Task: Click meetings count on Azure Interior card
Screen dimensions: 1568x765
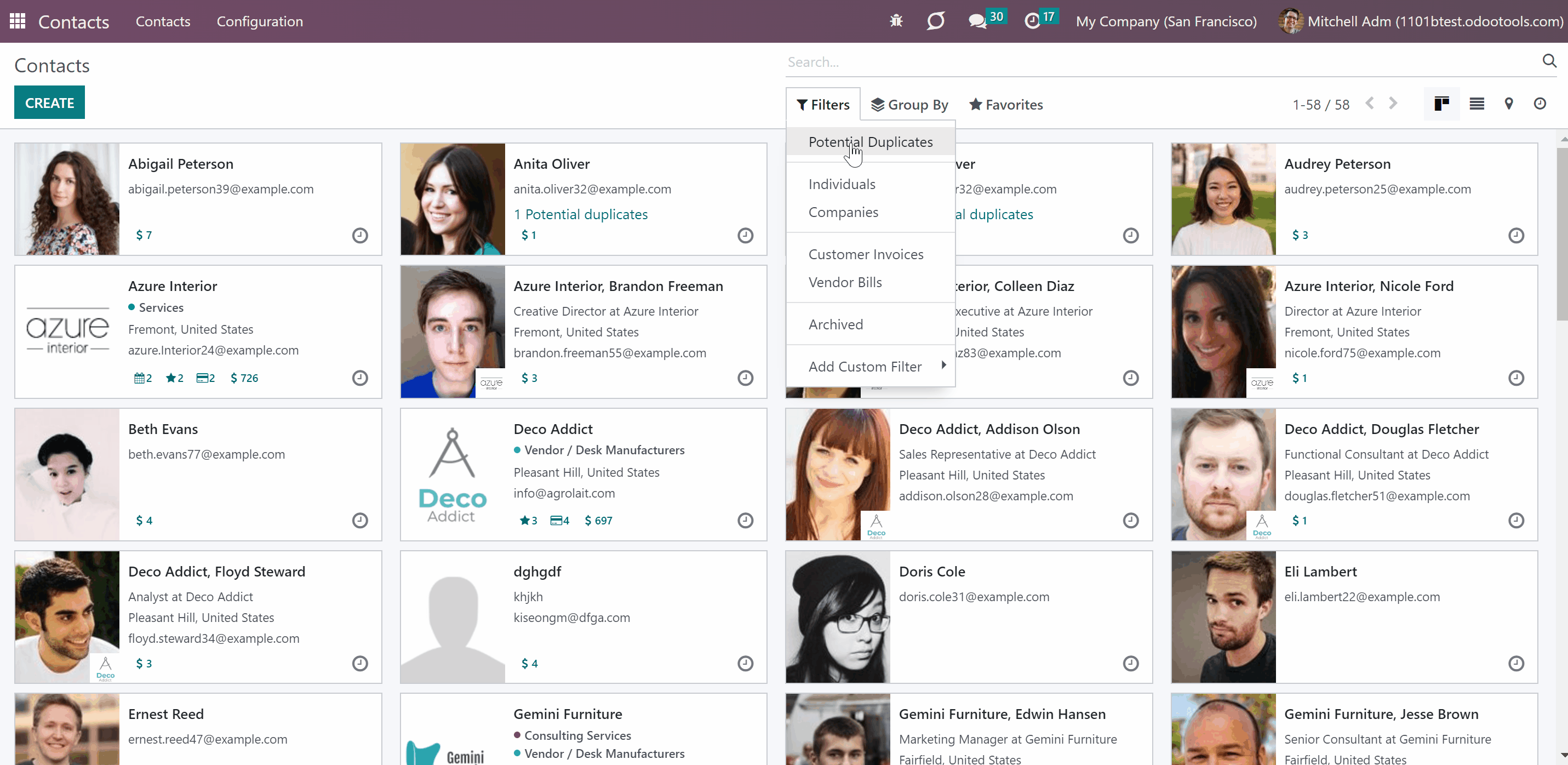Action: [x=143, y=378]
